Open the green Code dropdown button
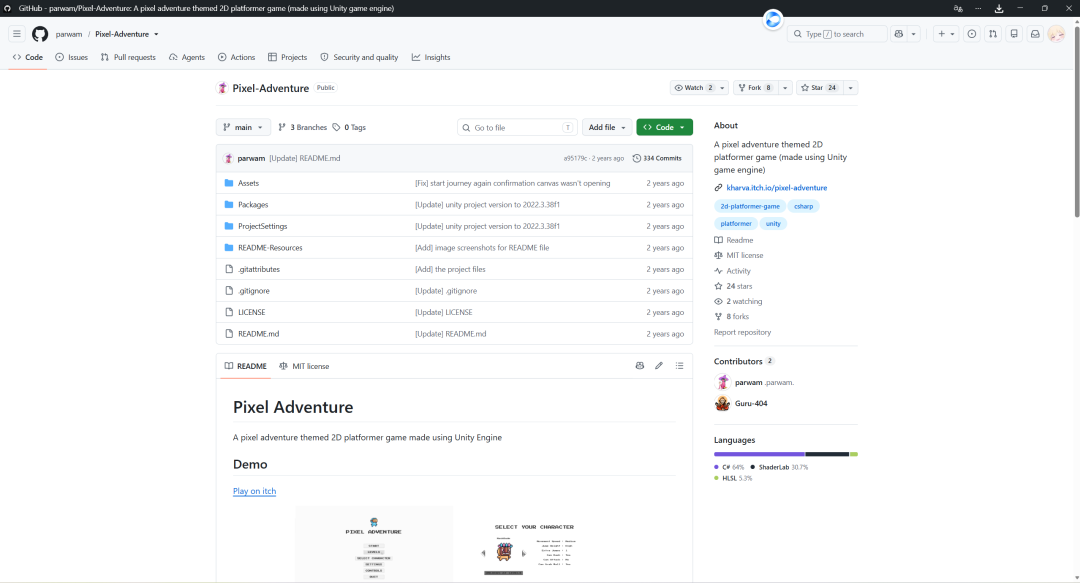The width and height of the screenshot is (1080, 583). tap(665, 127)
